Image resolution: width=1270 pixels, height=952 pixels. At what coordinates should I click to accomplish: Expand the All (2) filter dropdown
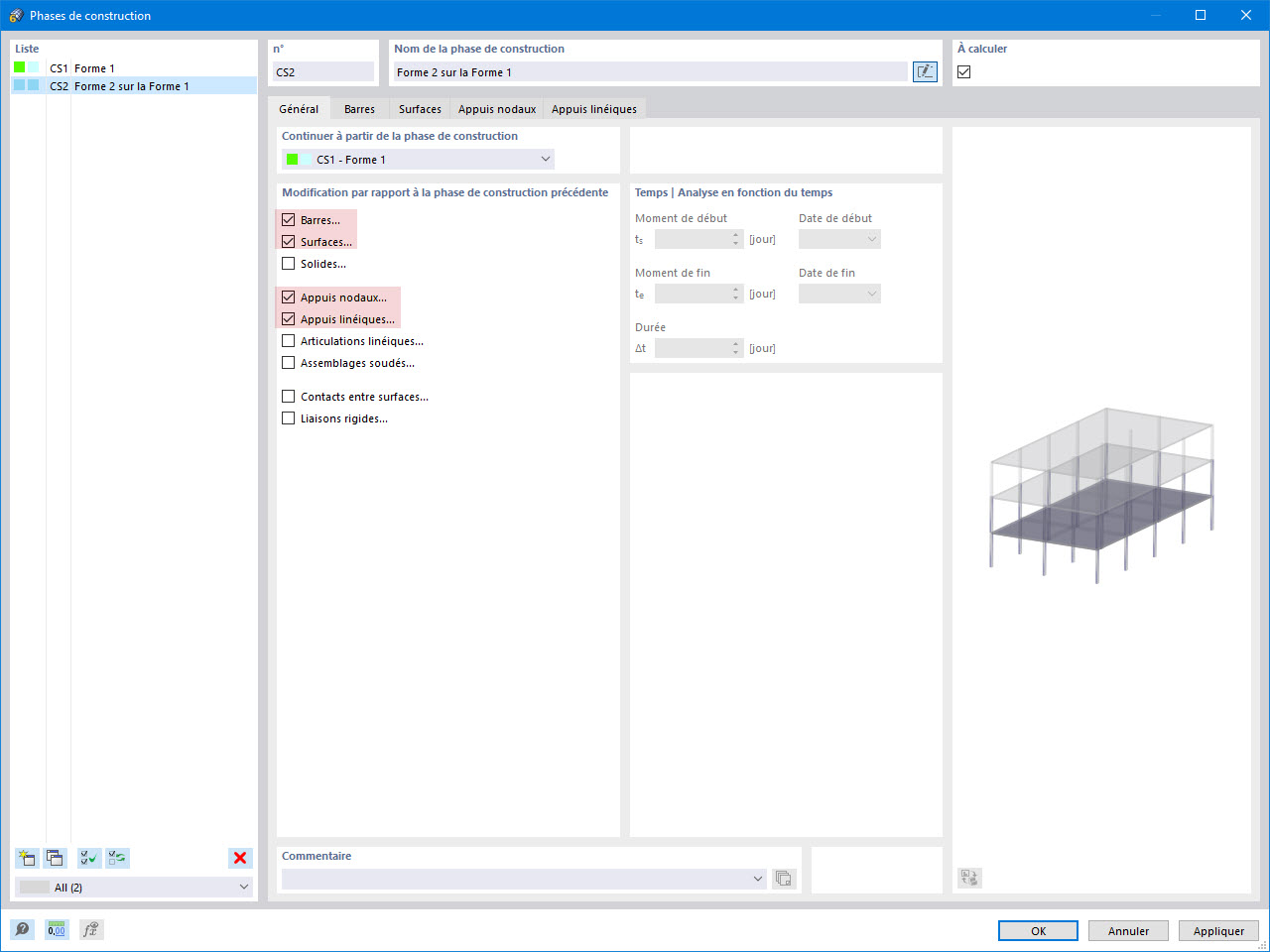point(243,887)
